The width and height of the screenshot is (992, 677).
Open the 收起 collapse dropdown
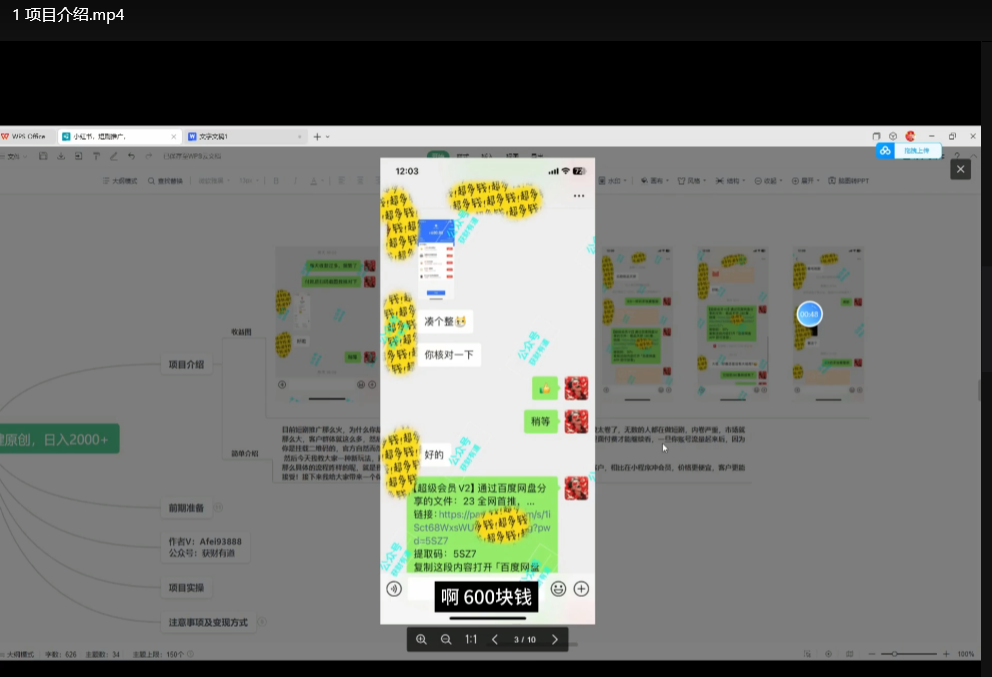click(768, 181)
